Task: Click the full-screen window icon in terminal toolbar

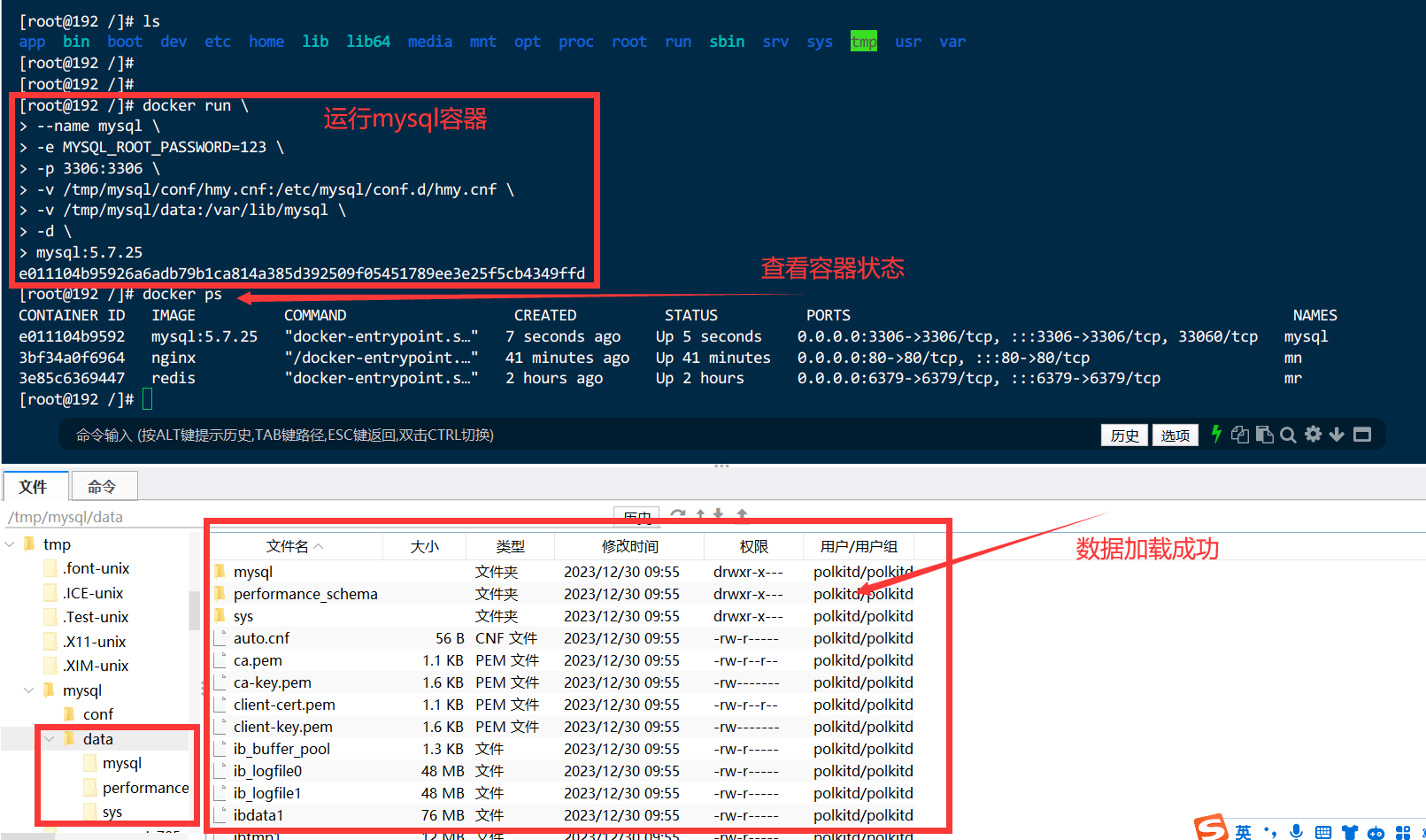Action: pos(1362,435)
